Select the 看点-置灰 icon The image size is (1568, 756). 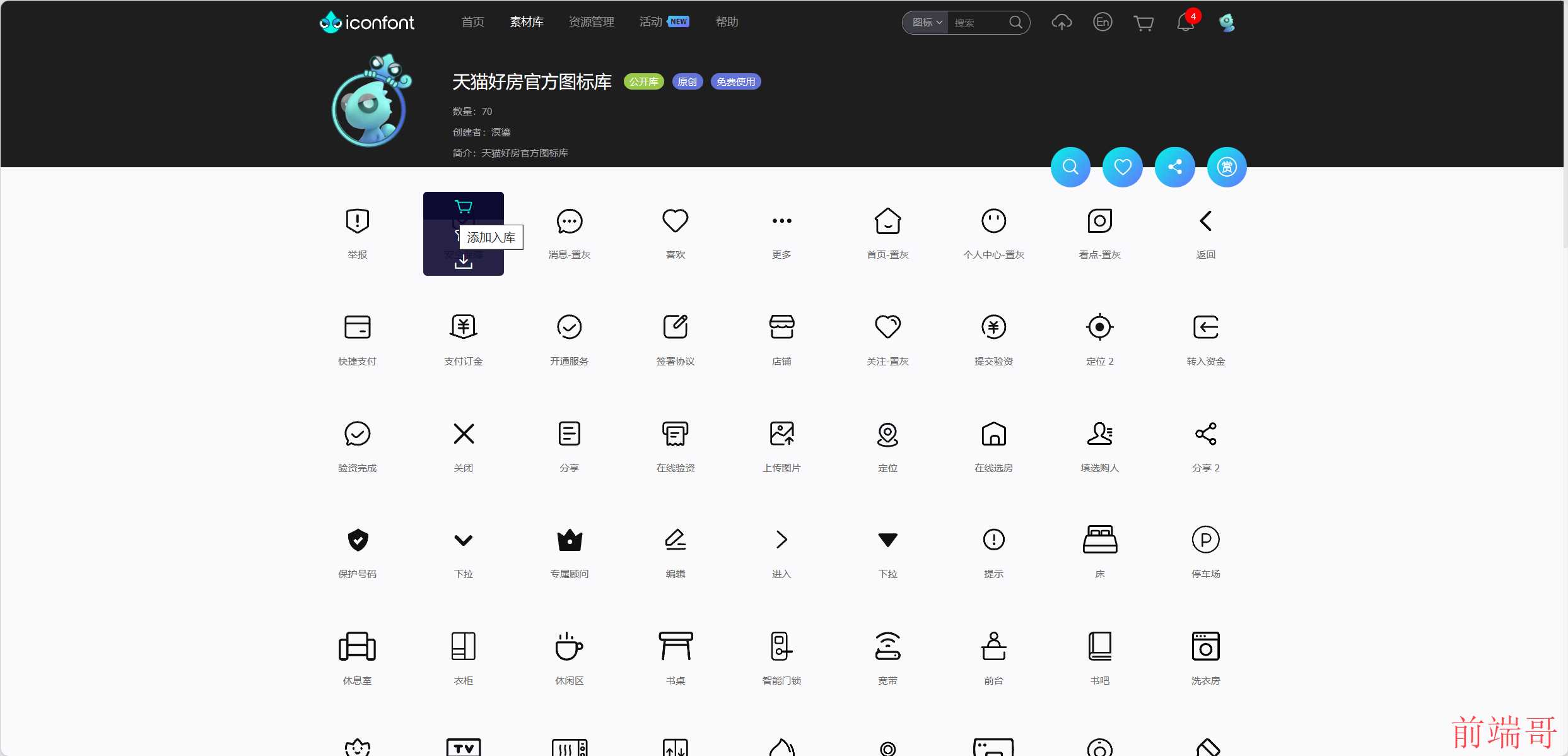(x=1099, y=221)
